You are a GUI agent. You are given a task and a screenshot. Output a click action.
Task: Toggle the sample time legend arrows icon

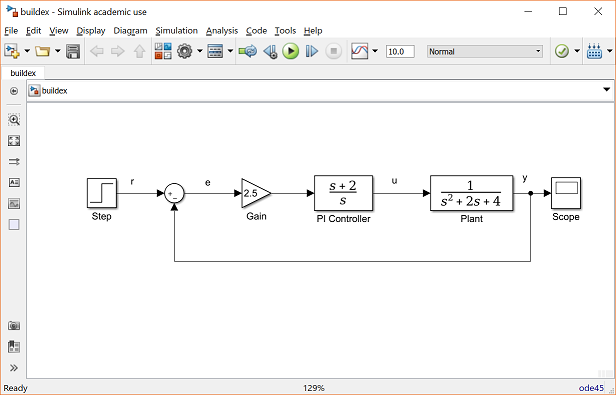pyautogui.click(x=14, y=162)
